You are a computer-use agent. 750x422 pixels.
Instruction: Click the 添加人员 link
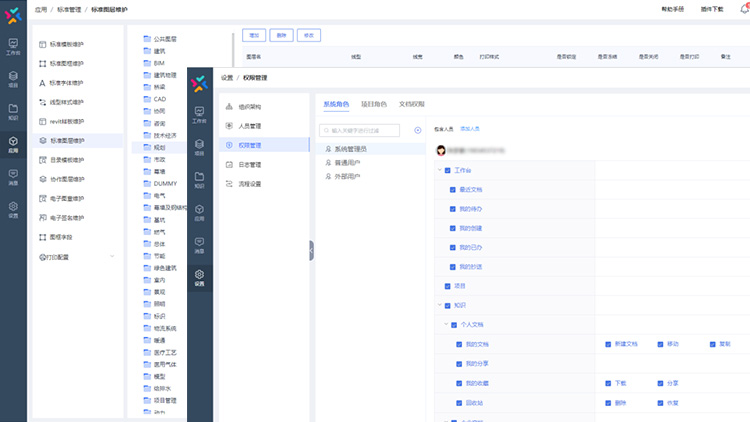click(469, 129)
